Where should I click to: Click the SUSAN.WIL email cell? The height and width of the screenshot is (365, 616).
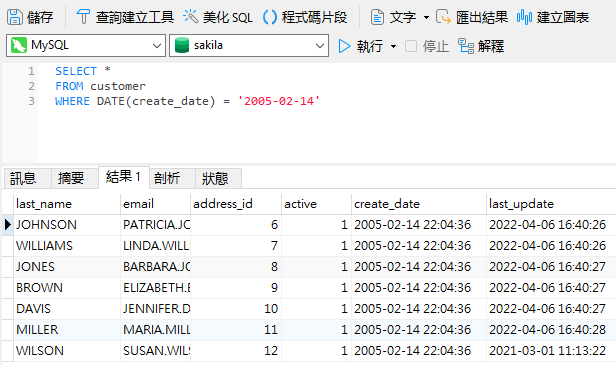(155, 351)
